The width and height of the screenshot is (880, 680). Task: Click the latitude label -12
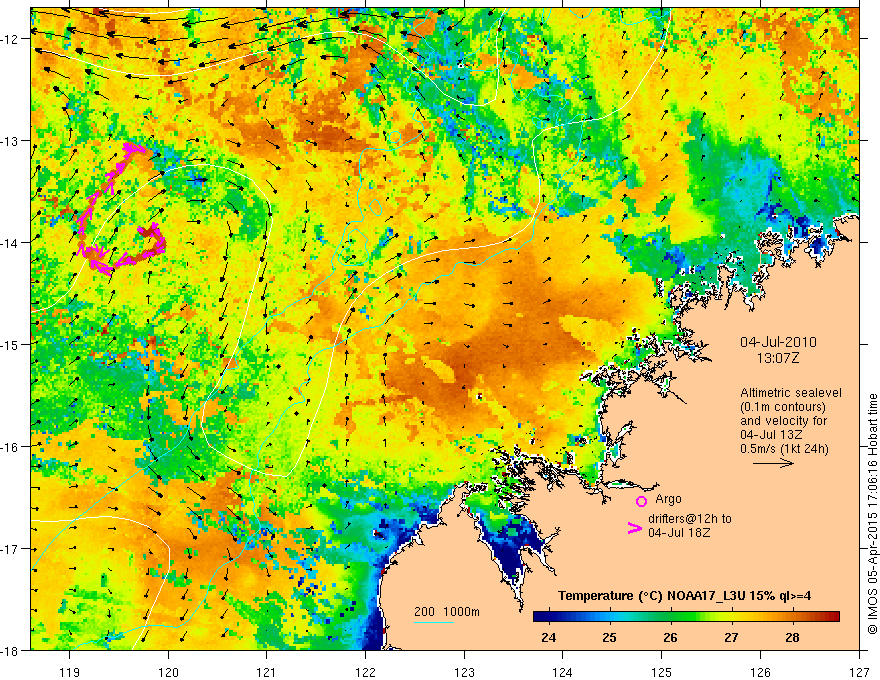11,39
